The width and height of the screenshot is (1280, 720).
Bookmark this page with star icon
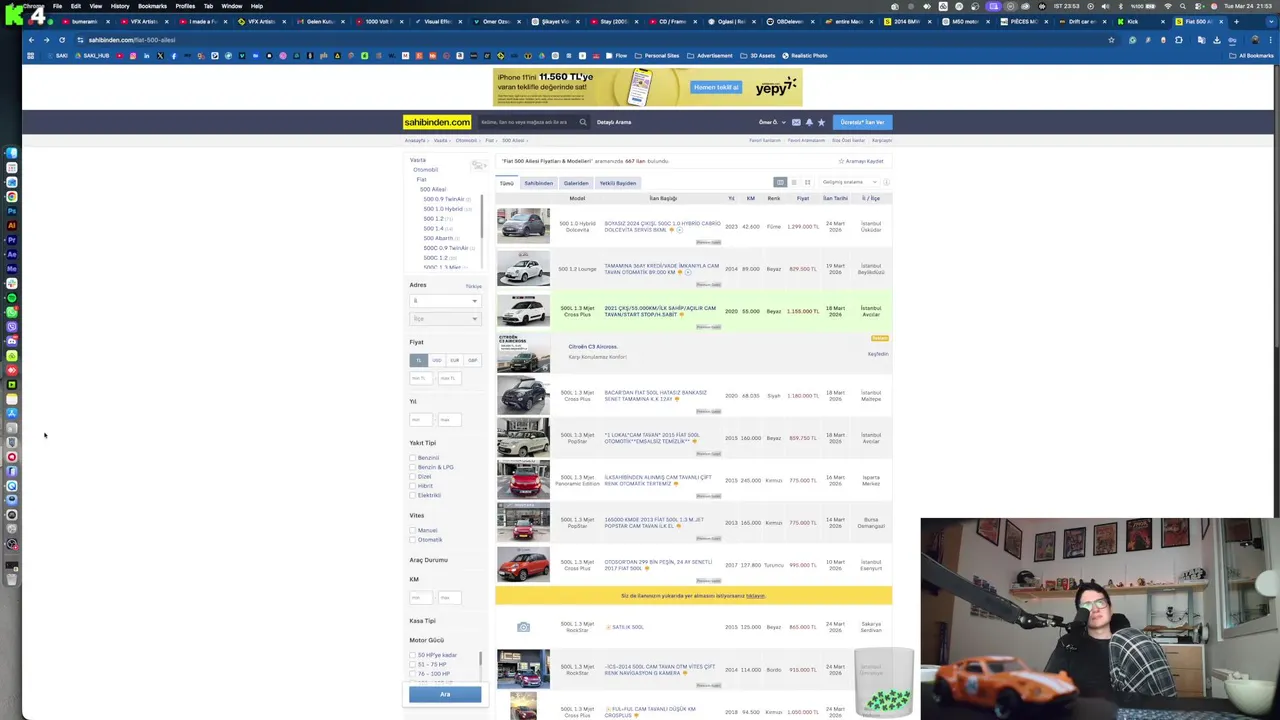pos(1111,40)
